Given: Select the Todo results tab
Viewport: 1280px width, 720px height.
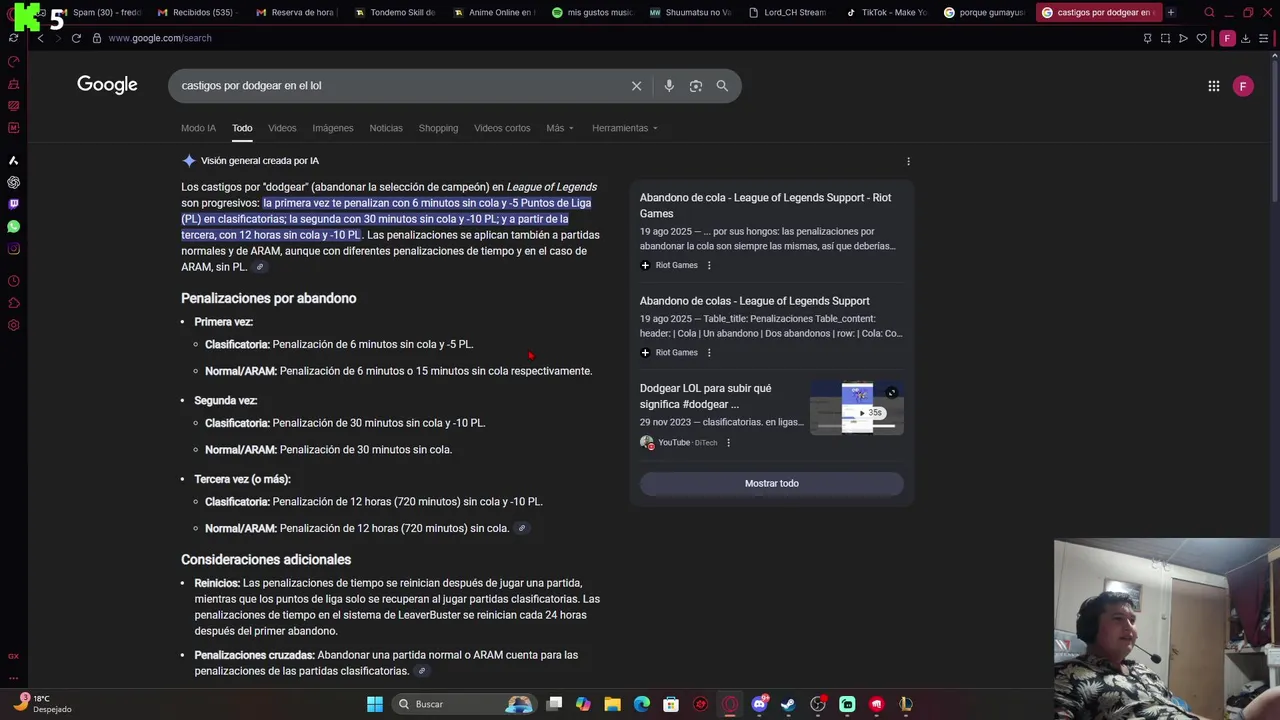Looking at the screenshot, I should tap(242, 128).
